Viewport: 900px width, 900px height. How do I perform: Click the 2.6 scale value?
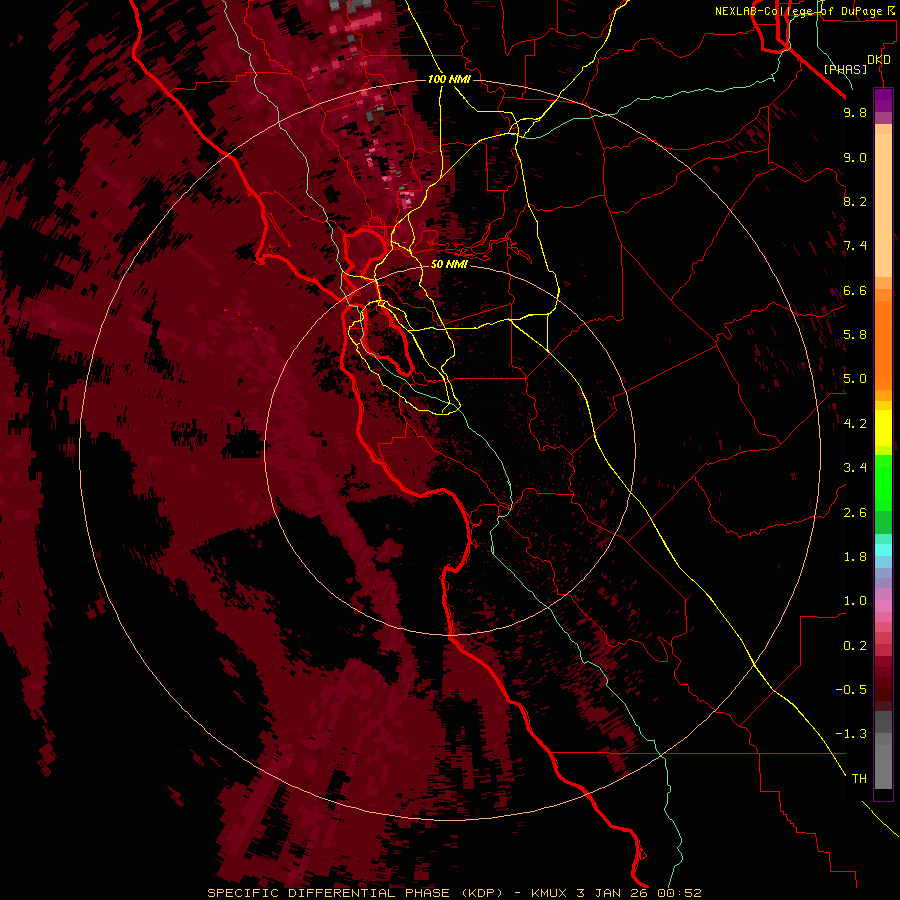(855, 512)
